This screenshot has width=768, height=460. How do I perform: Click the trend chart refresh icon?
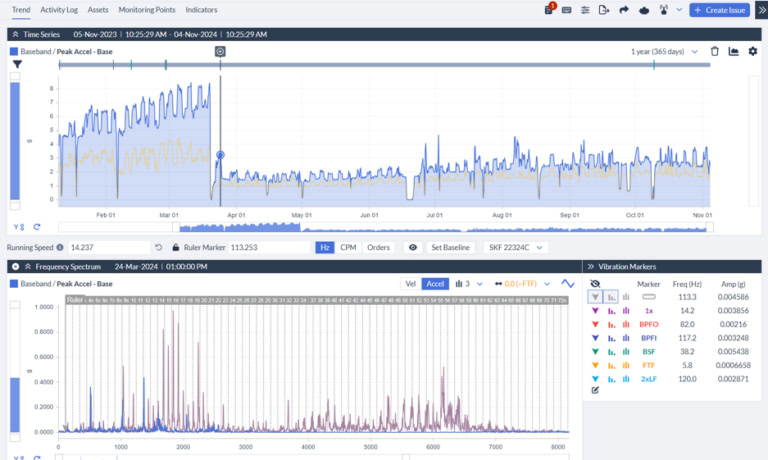point(37,227)
